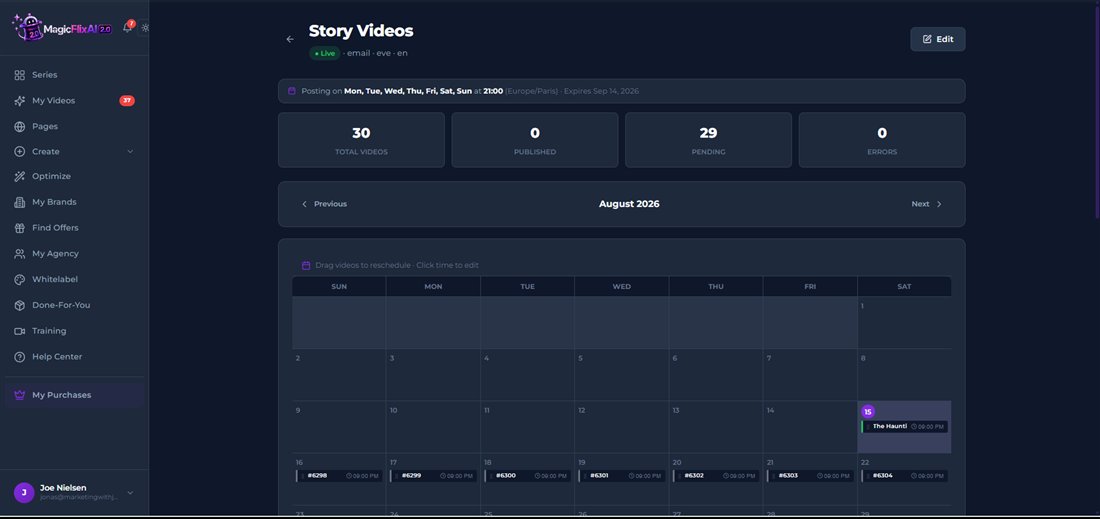Edit 09:00 PM time on video #6298
Screen dimensions: 1100x519
pyautogui.click(x=363, y=476)
